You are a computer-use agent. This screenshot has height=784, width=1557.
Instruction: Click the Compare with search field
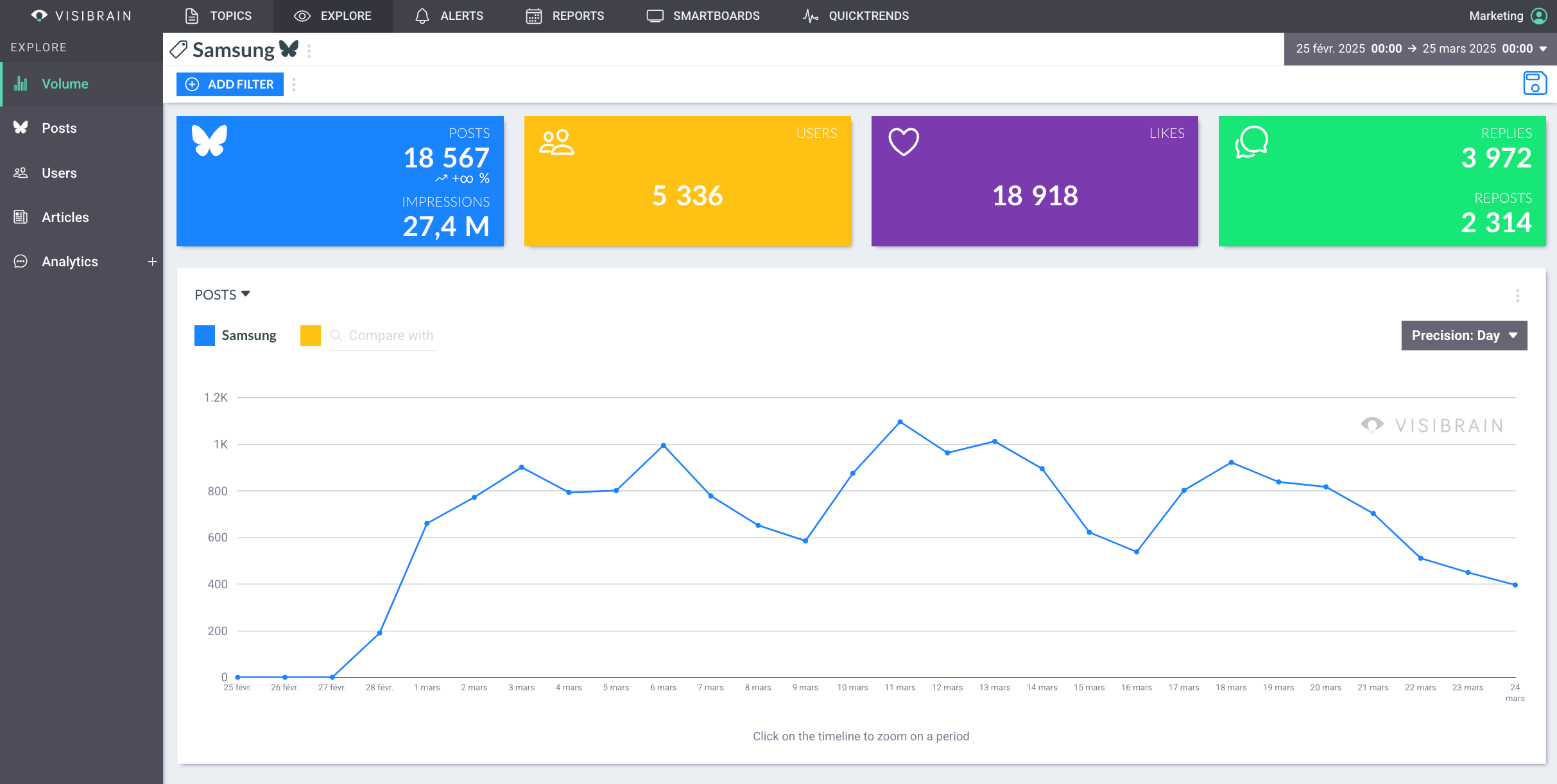click(x=383, y=336)
